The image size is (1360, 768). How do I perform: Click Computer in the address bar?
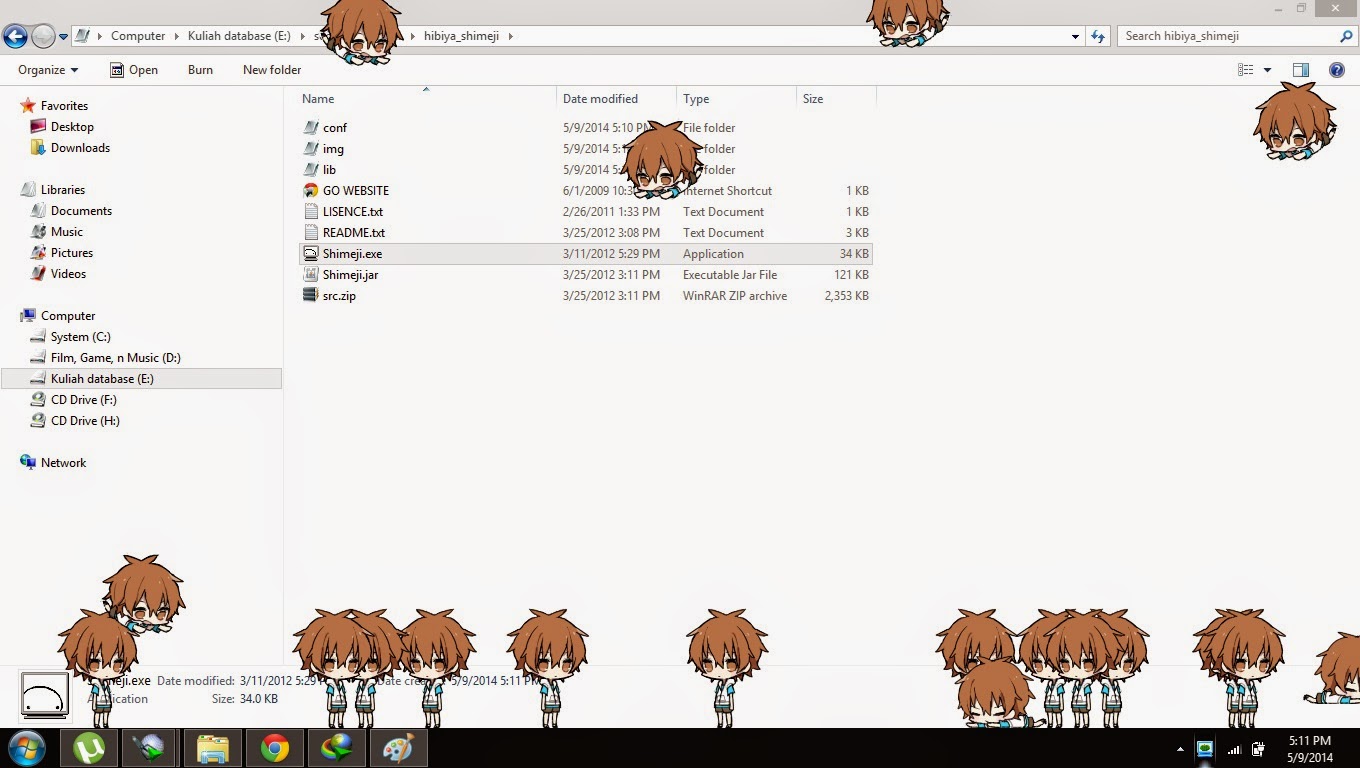(x=138, y=36)
